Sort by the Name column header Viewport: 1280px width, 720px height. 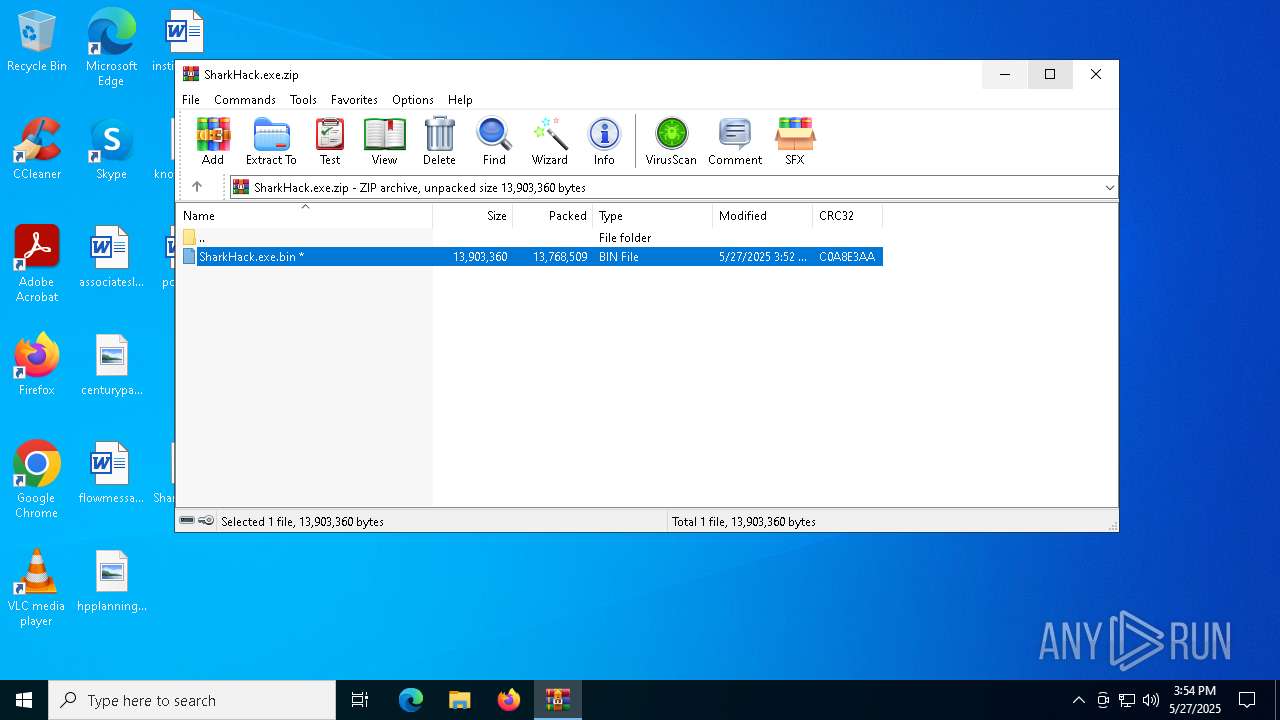click(305, 215)
